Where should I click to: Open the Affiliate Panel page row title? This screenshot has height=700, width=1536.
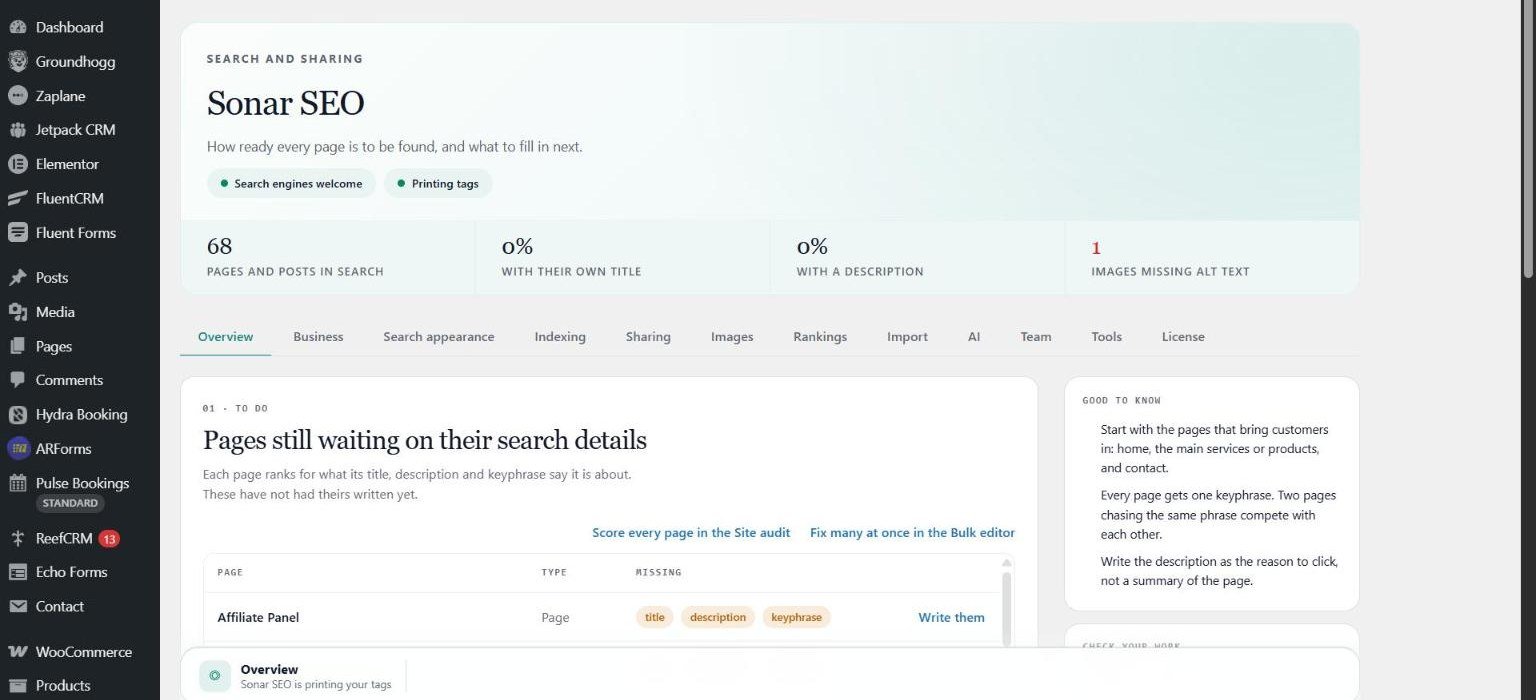(258, 618)
